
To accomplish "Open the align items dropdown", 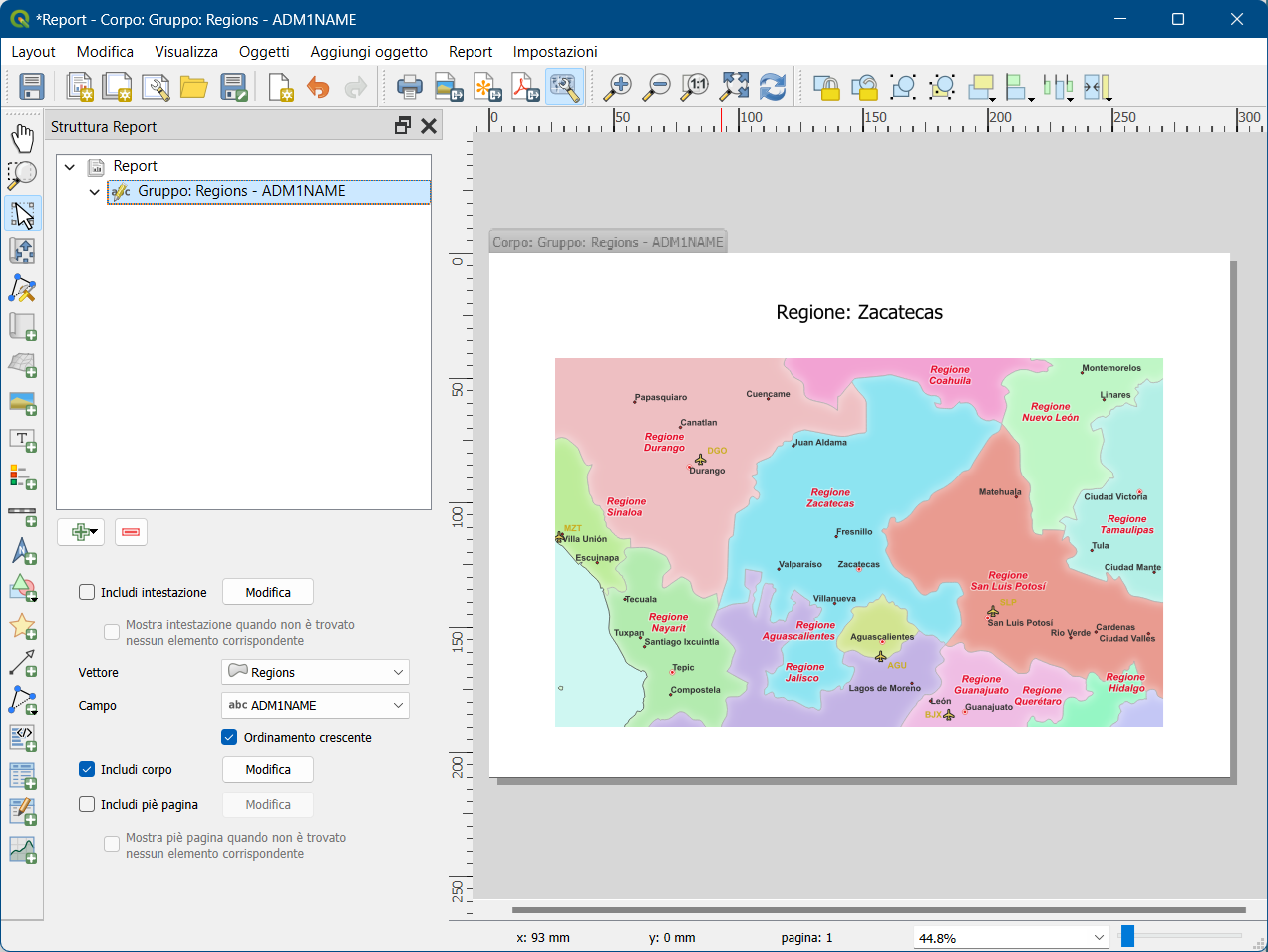I will (1020, 87).
